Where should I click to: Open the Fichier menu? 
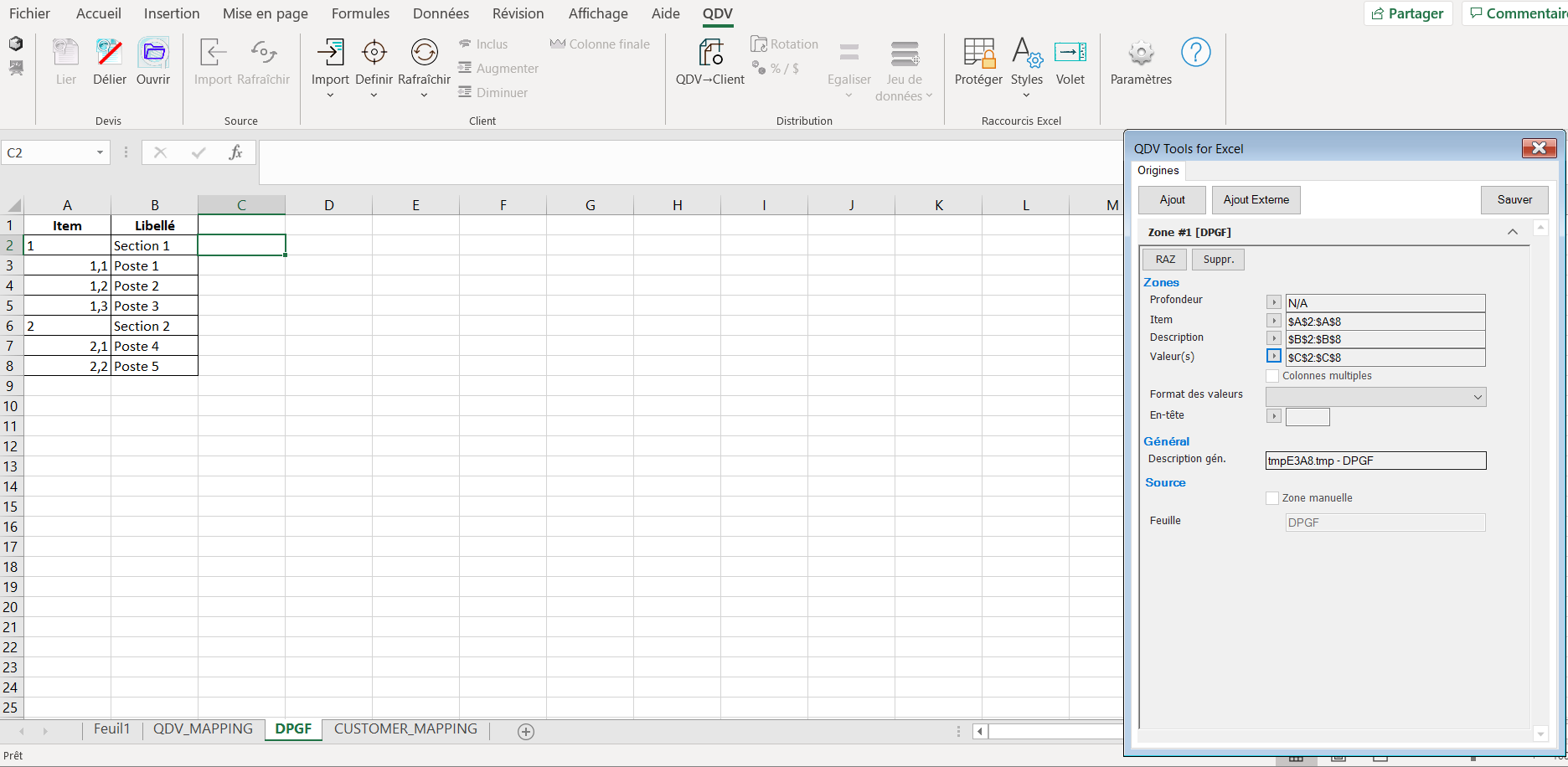[29, 13]
